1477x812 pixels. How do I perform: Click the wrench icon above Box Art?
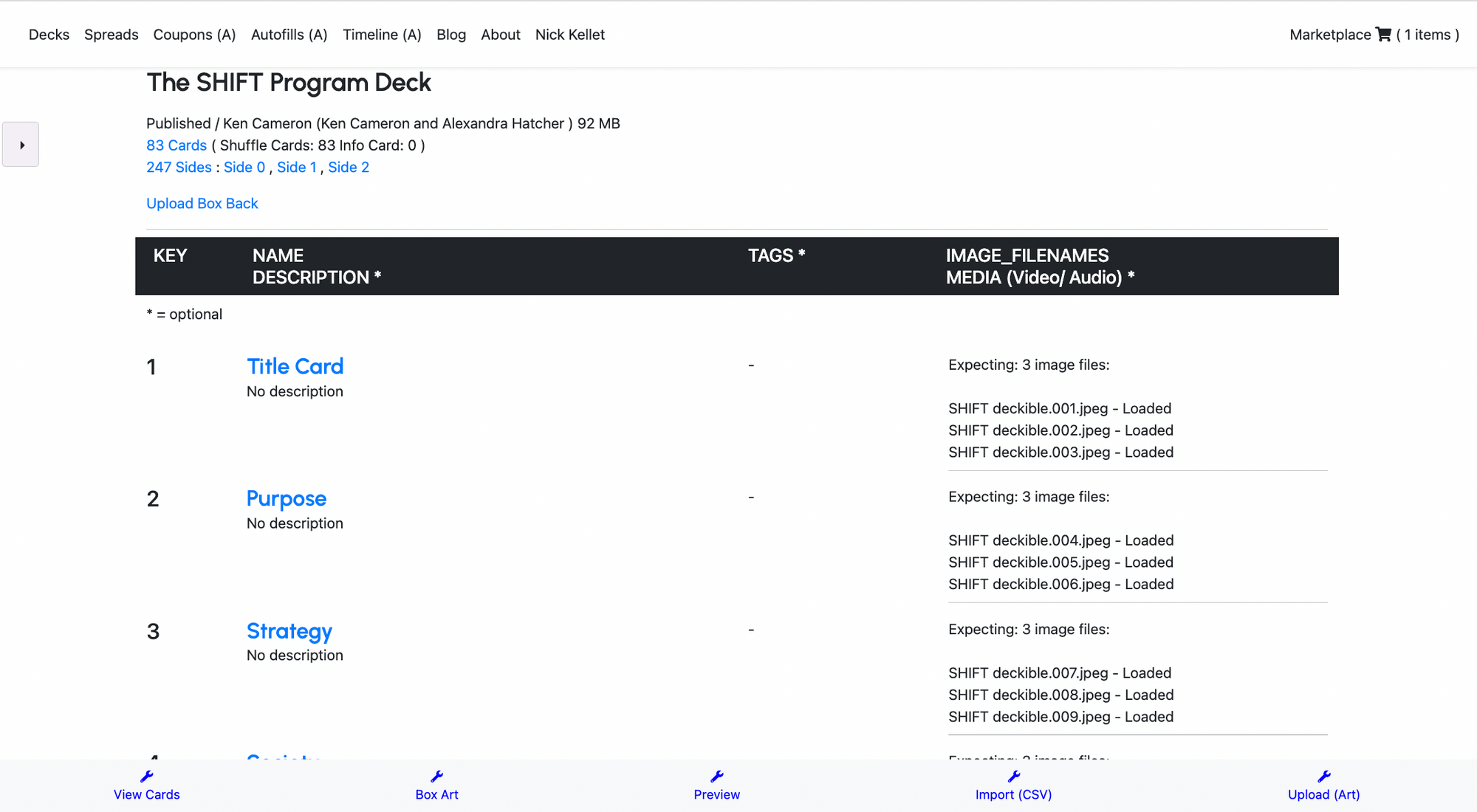[x=437, y=776]
